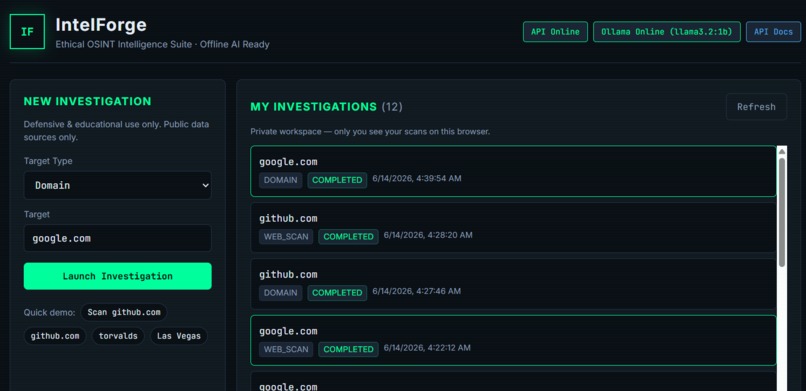Click the COMPLETED badge on the 4:28:20 AM scan
This screenshot has width=806, height=391.
click(349, 237)
